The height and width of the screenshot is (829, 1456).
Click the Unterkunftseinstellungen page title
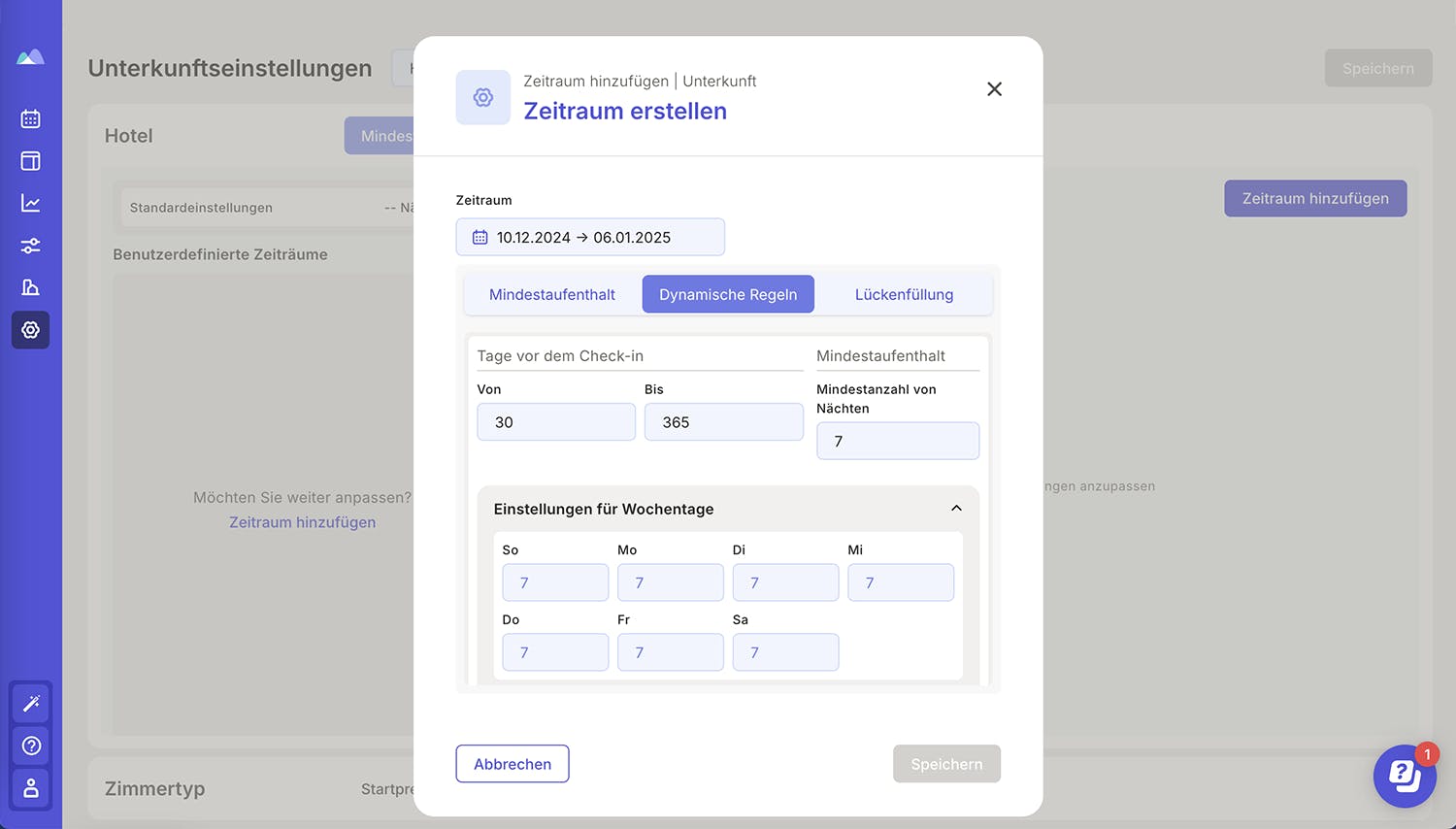click(x=230, y=68)
